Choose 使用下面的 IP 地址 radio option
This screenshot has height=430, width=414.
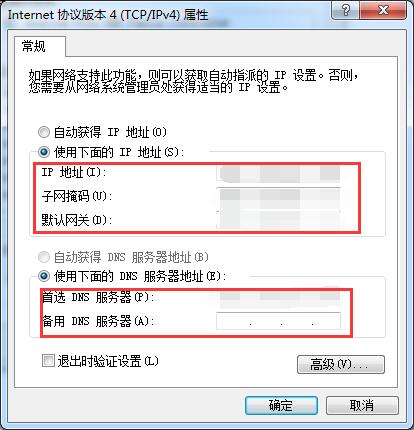[44, 152]
